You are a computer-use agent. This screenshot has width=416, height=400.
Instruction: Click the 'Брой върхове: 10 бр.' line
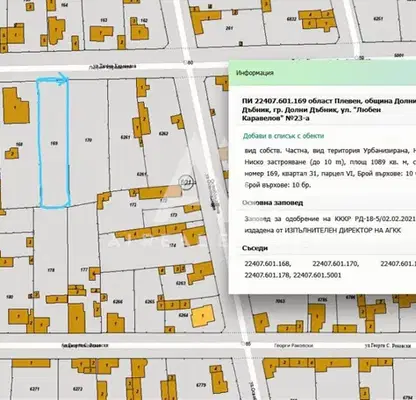point(278,185)
